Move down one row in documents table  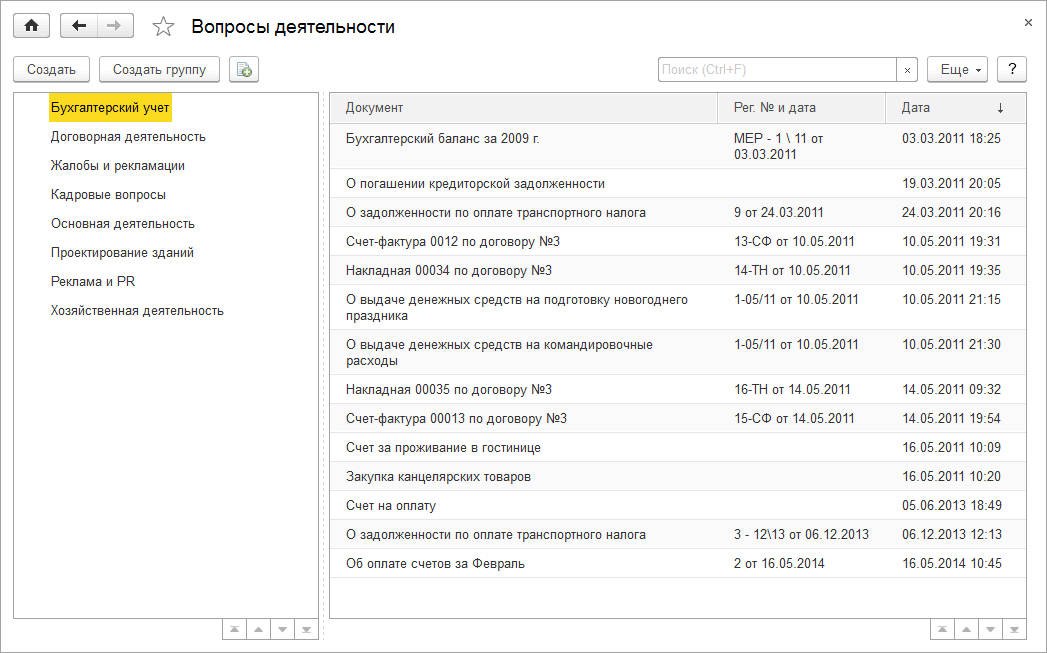point(990,630)
